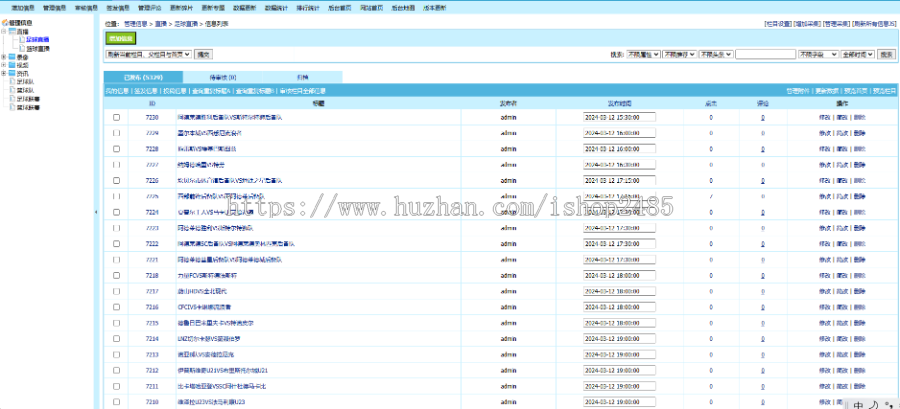Switch to the 归档 tab
The width and height of the screenshot is (900, 409).
click(302, 77)
